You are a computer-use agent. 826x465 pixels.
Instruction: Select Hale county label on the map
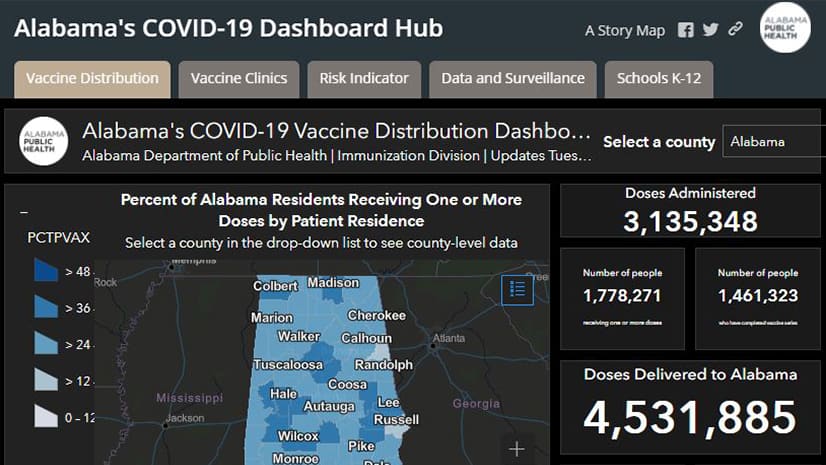click(283, 394)
